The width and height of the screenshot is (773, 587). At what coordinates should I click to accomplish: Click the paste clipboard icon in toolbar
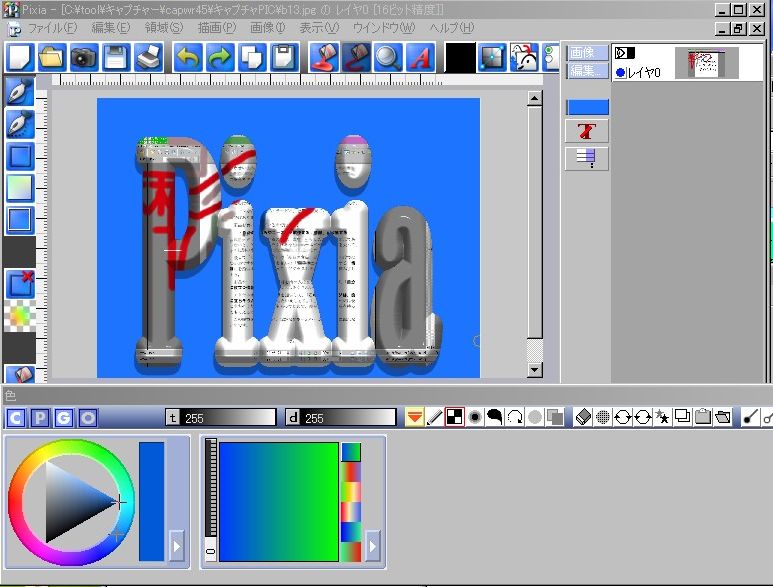(x=284, y=58)
